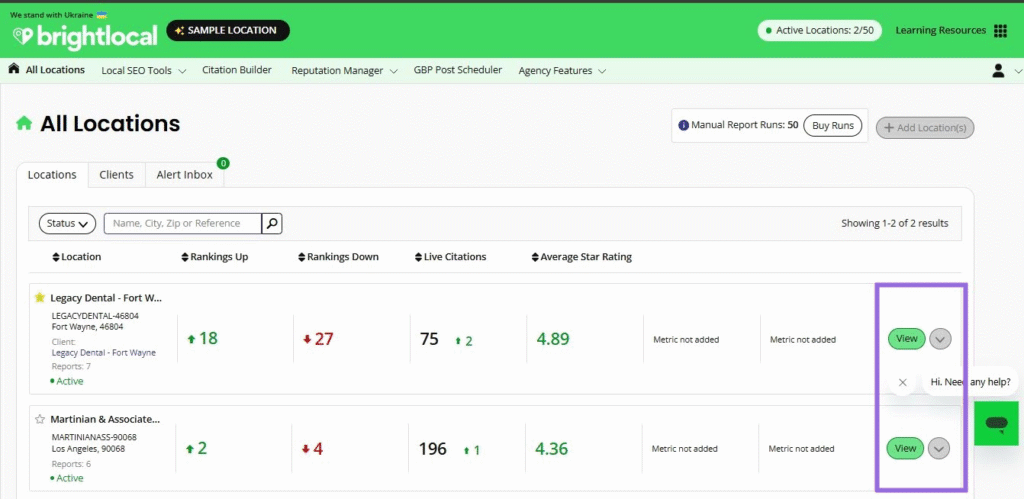
Task: Switch to the Locations tab
Action: tap(52, 174)
